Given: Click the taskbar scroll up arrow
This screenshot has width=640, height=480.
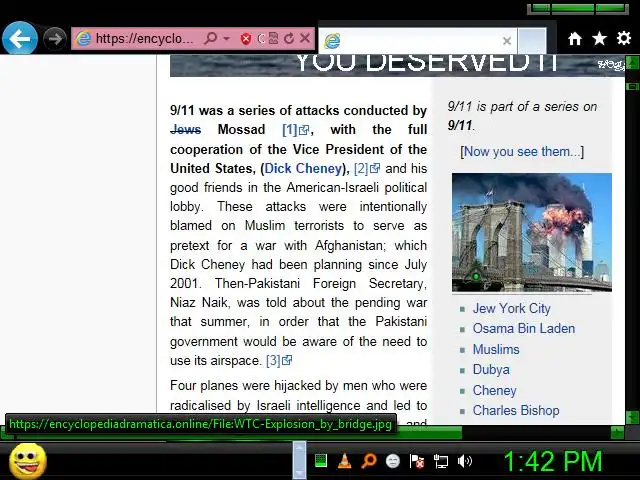Looking at the screenshot, I should tap(299, 449).
